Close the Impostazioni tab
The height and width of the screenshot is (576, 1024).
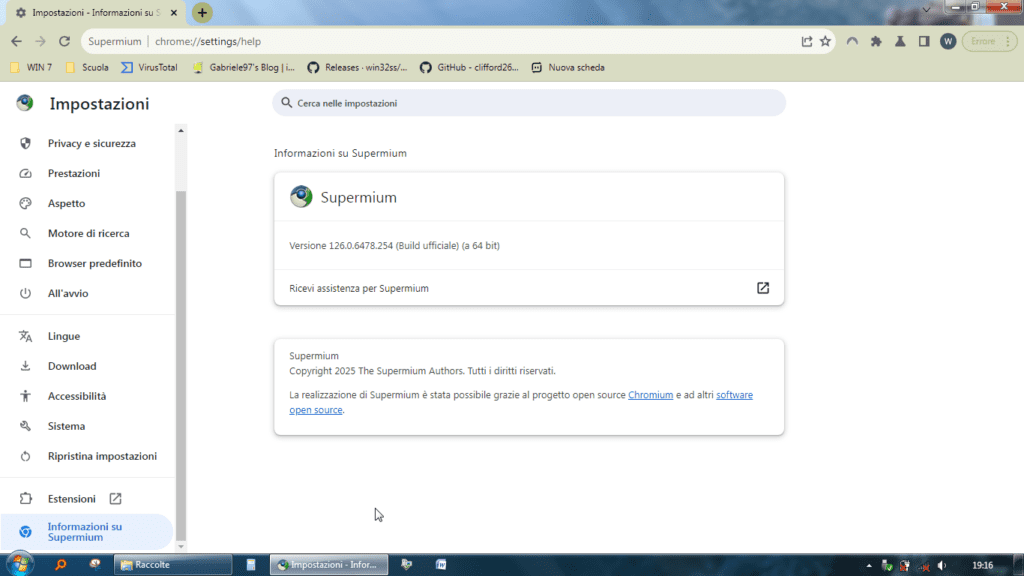pos(174,12)
